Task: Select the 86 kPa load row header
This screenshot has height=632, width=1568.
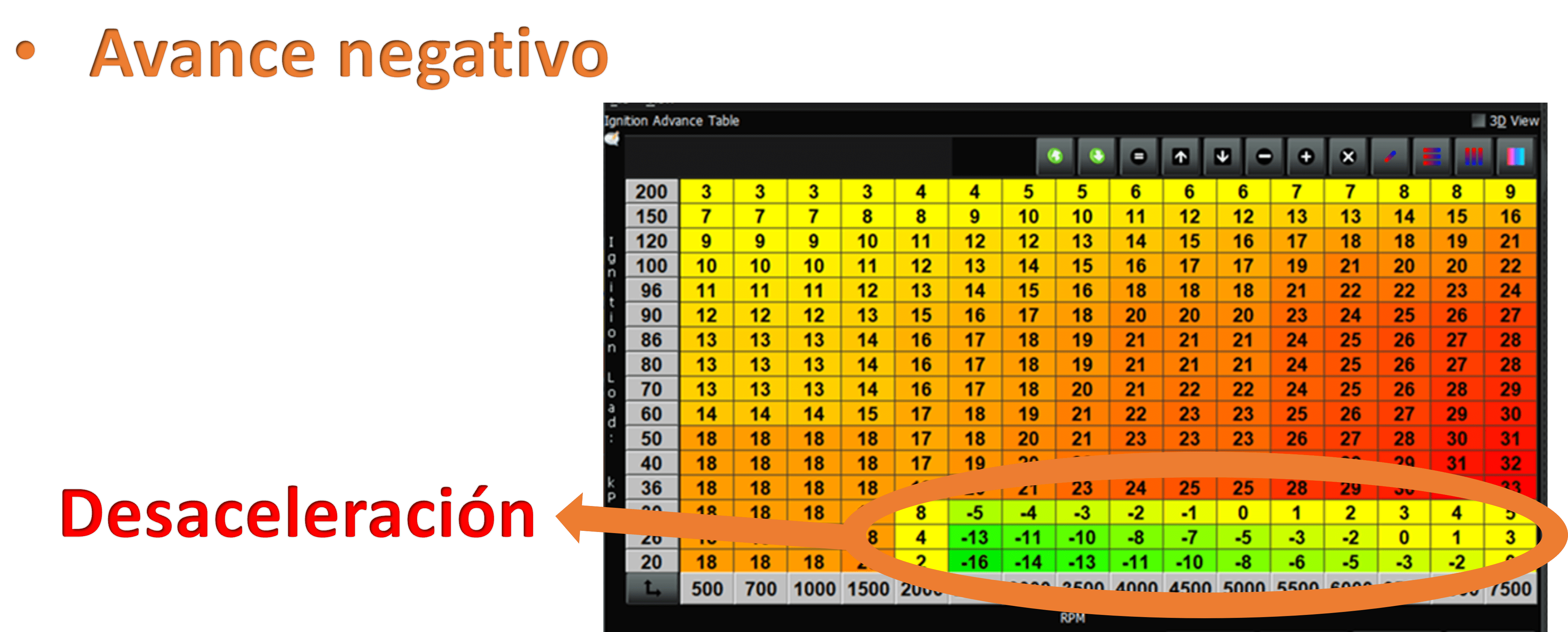Action: [652, 340]
